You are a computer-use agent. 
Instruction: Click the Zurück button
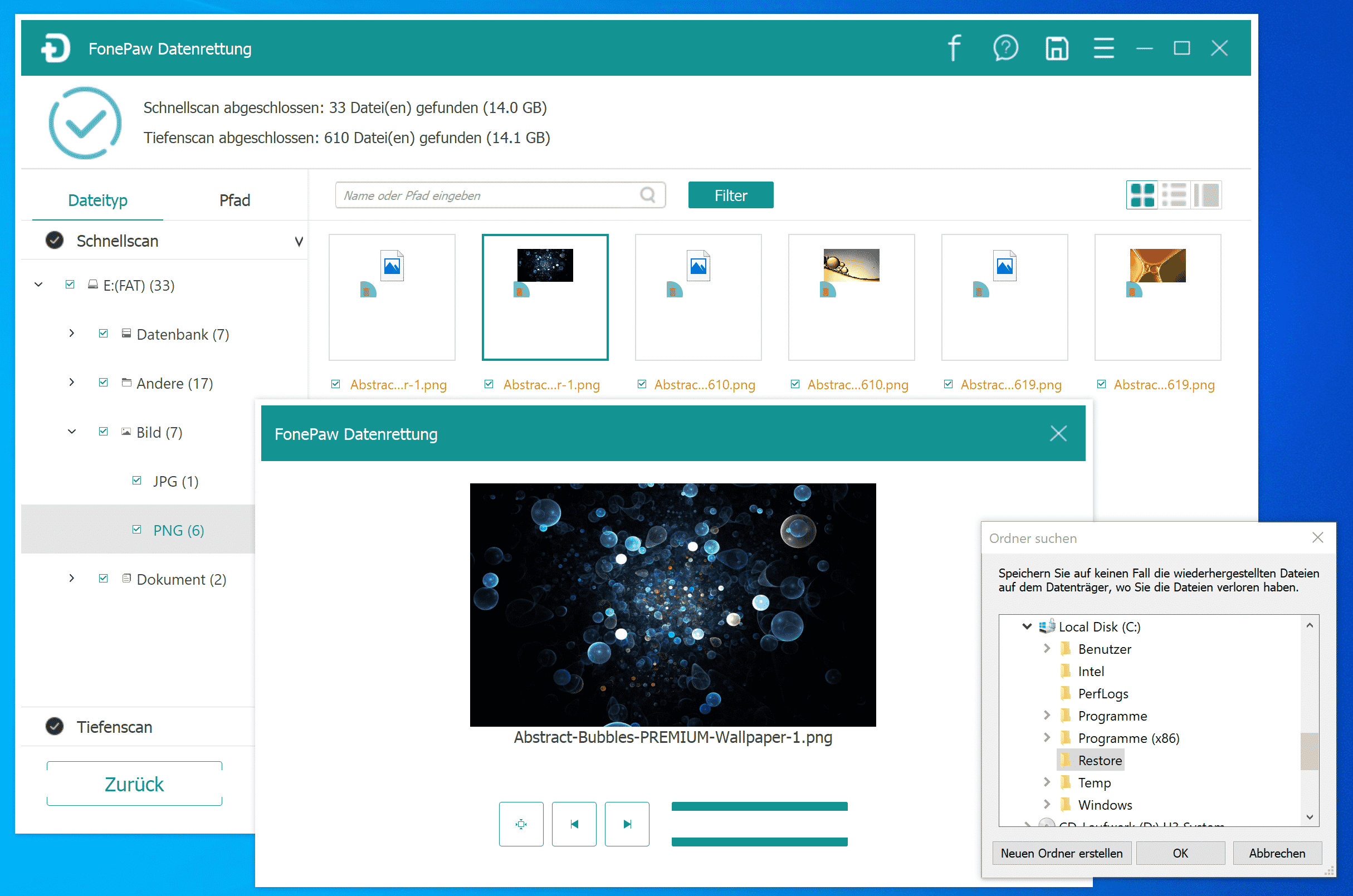pos(134,784)
